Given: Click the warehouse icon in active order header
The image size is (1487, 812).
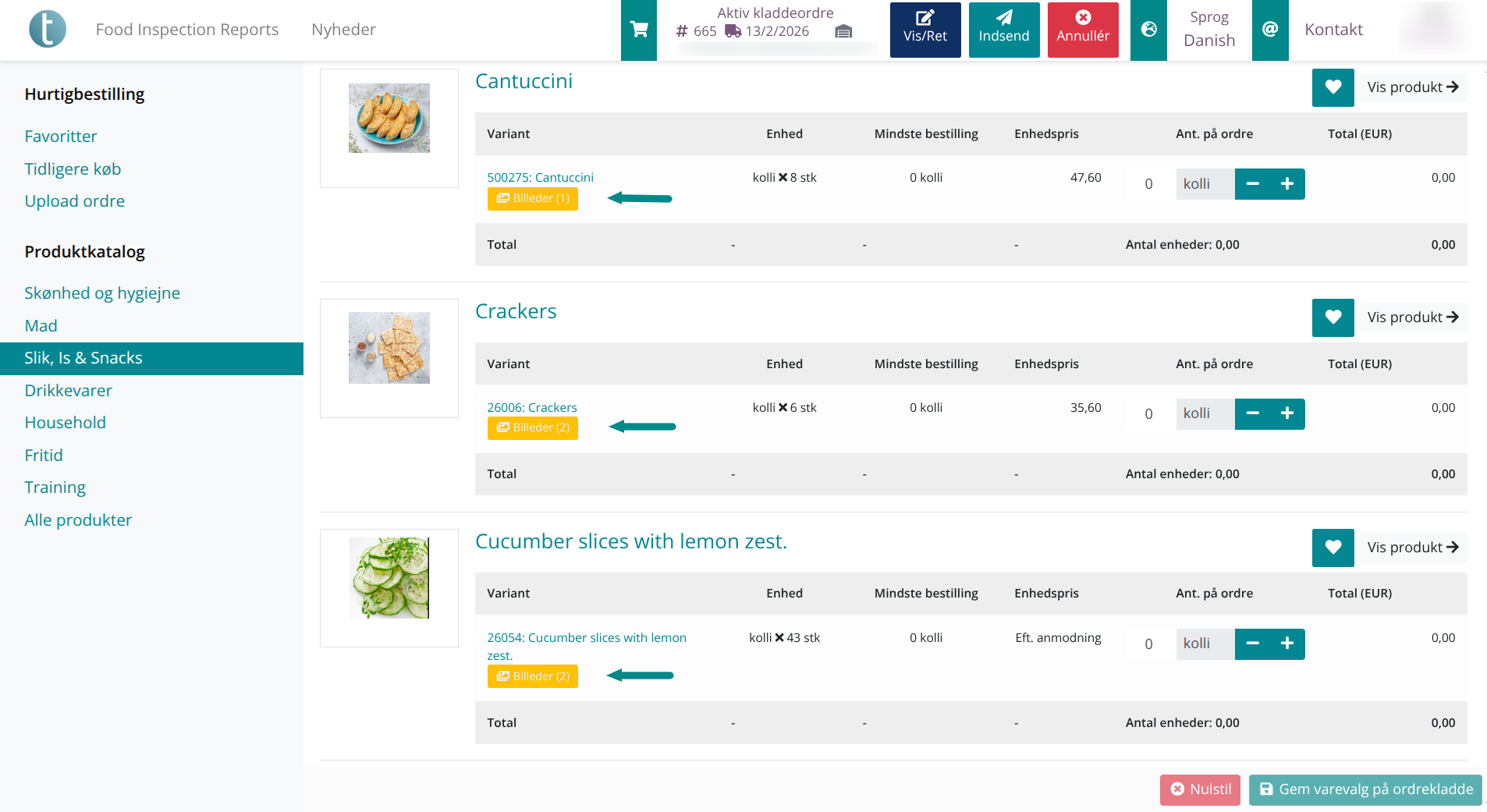Looking at the screenshot, I should 843,33.
